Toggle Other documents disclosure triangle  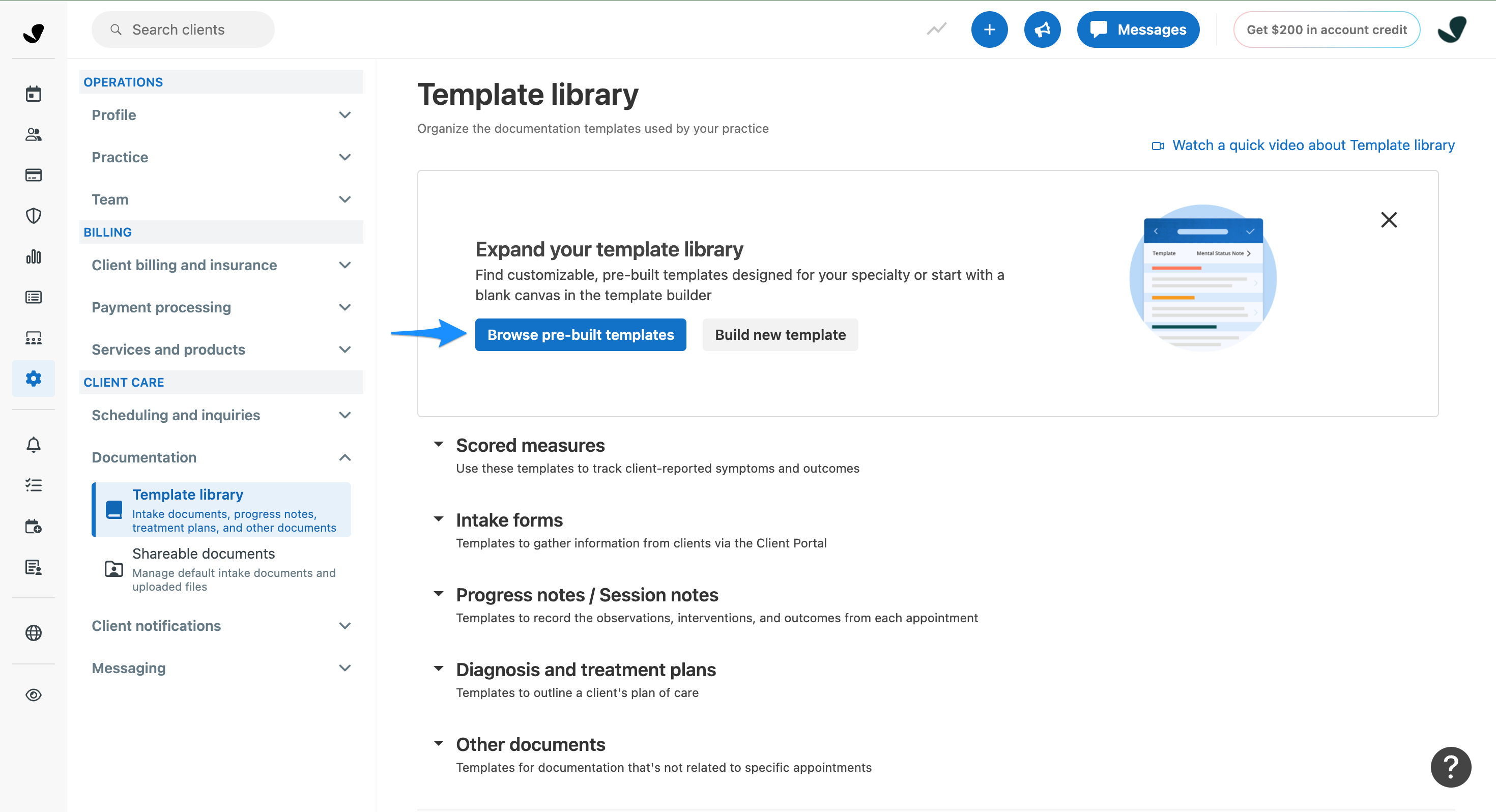point(439,743)
